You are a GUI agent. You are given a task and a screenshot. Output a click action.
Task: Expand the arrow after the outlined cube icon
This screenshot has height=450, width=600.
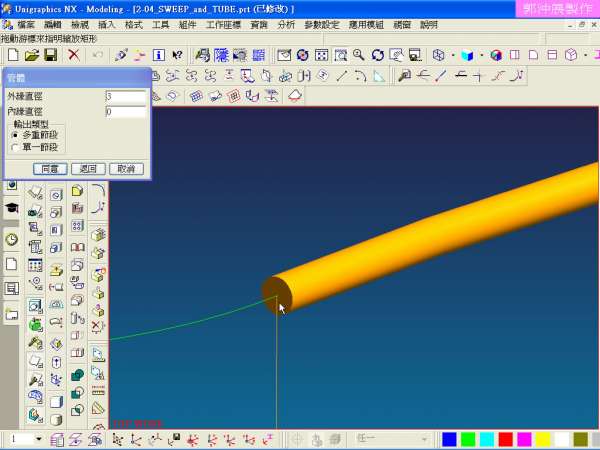585,55
